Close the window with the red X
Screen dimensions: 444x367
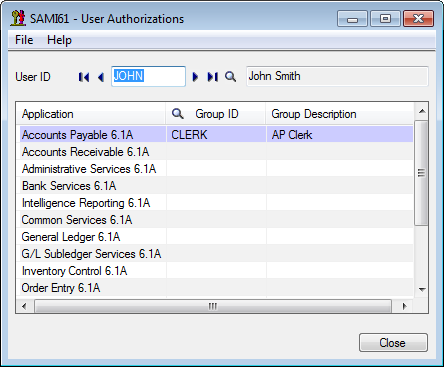click(418, 19)
